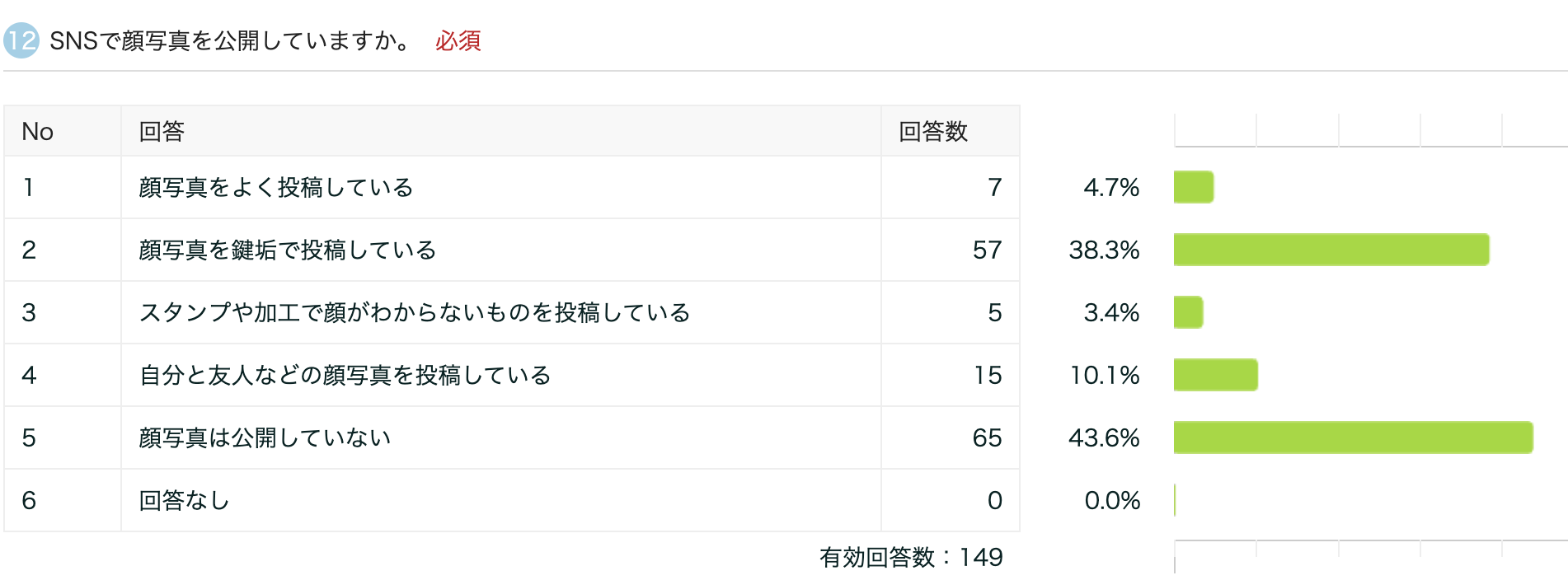Screen dimensions: 1568x580
Task: Click the green bar for 38.3%
Action: click(x=1331, y=250)
